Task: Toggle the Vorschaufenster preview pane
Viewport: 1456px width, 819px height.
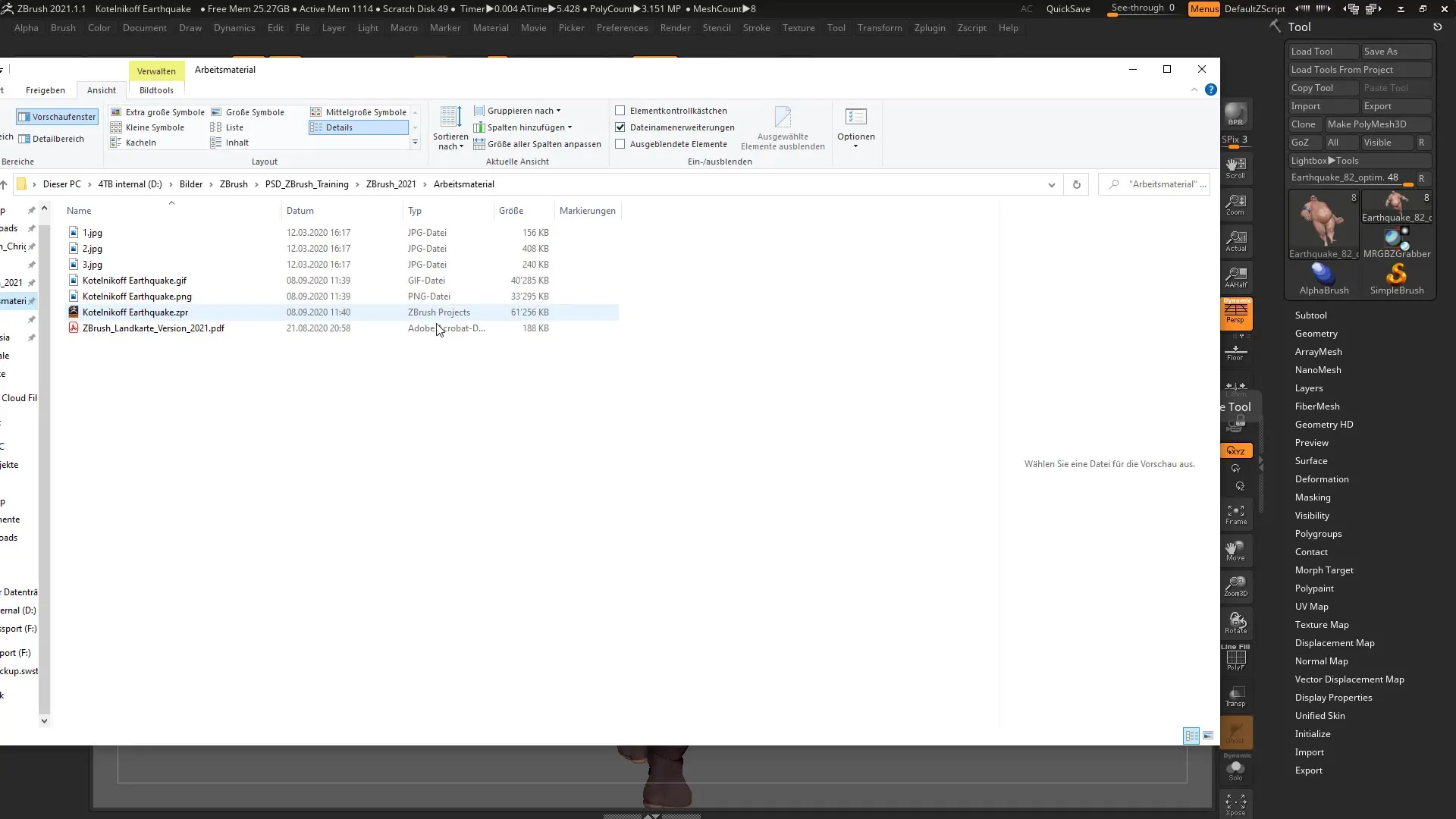Action: point(57,117)
